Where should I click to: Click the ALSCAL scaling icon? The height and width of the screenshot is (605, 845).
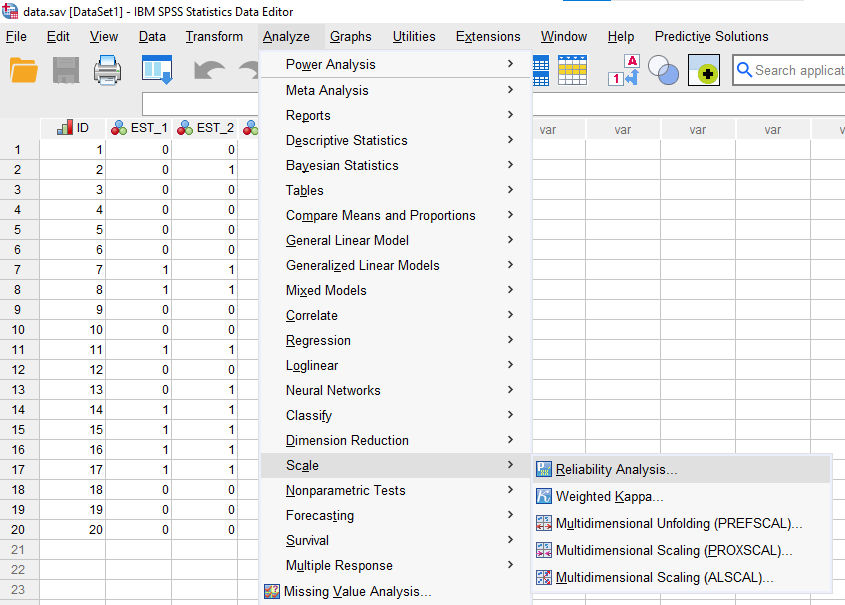tap(544, 577)
